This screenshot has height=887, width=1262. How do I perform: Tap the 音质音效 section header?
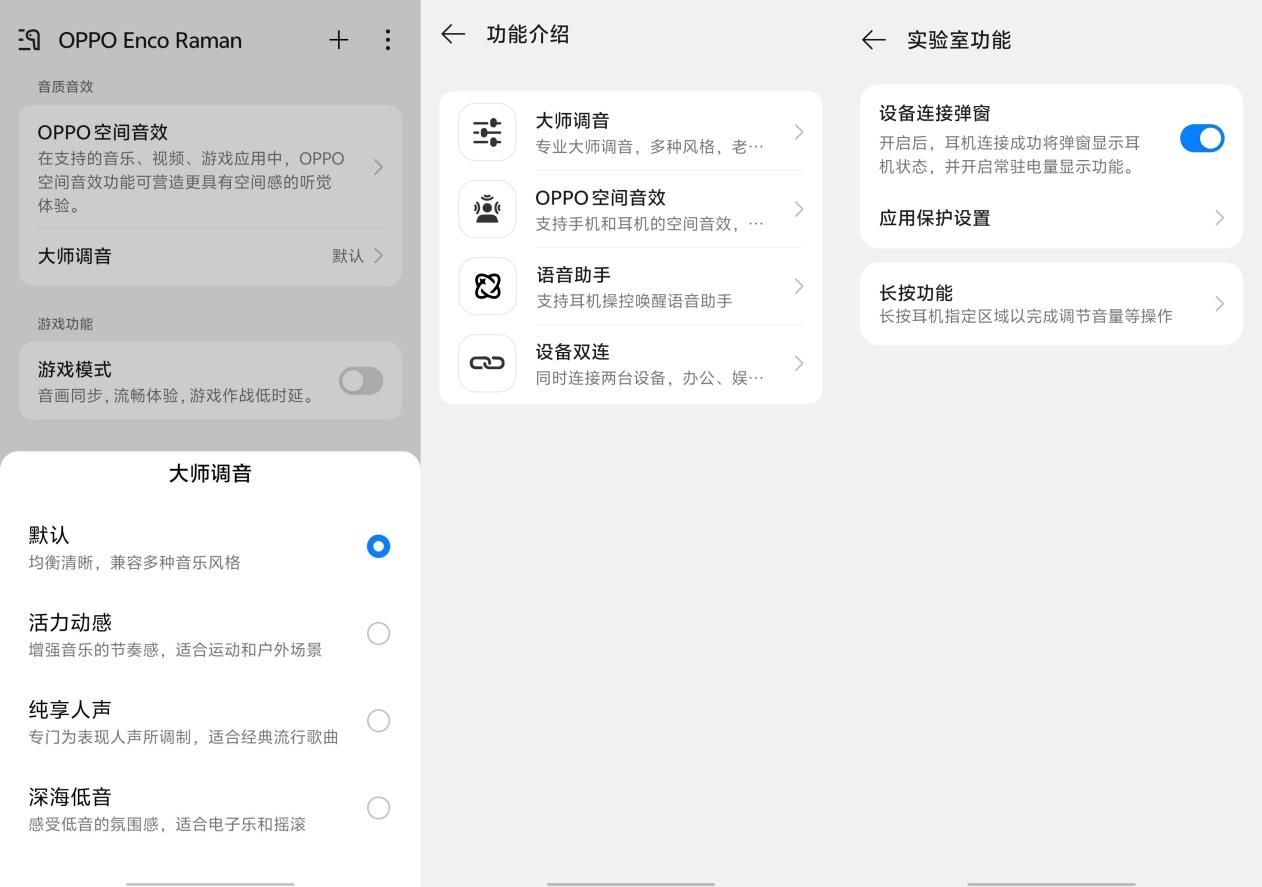65,87
